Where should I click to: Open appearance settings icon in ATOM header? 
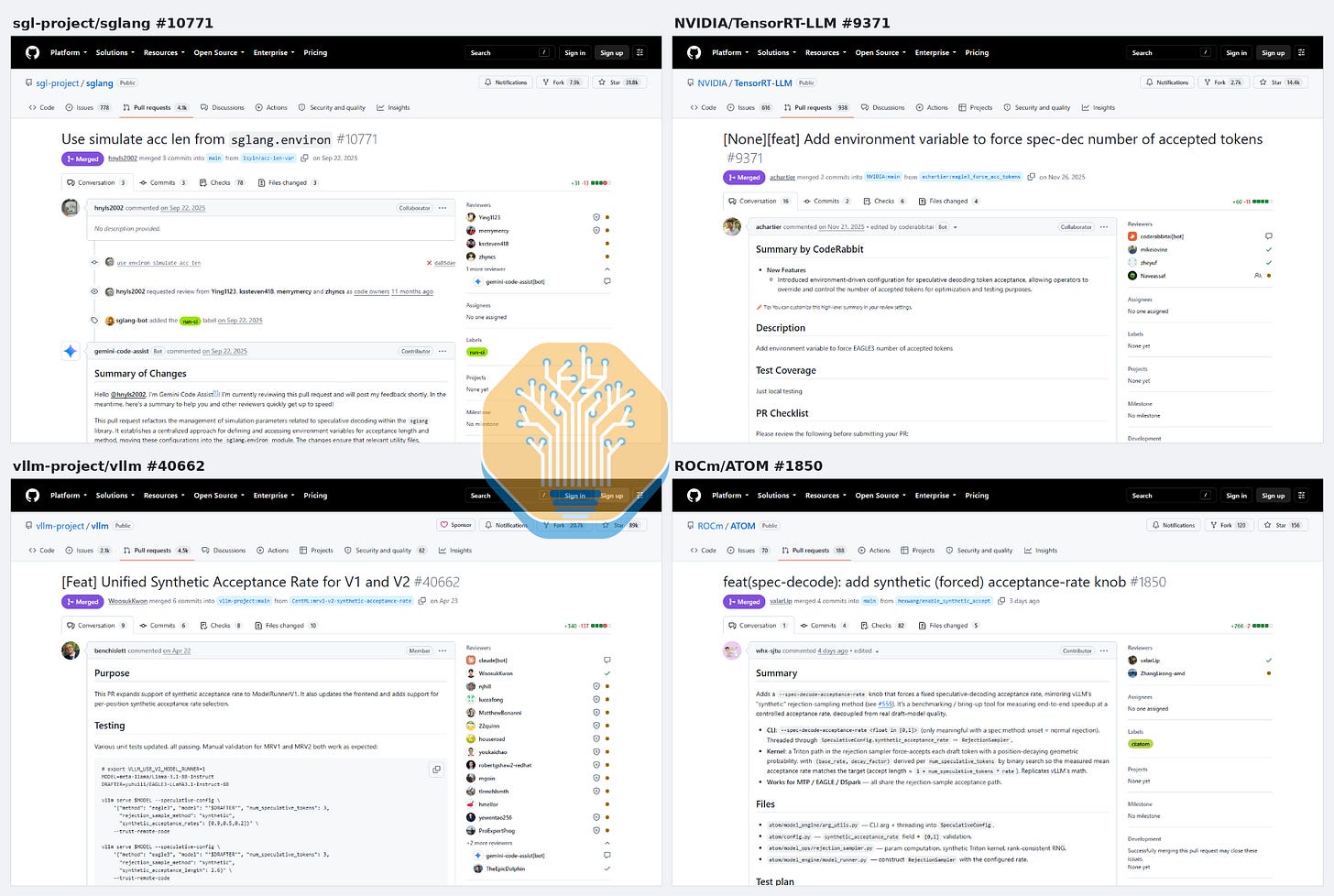pyautogui.click(x=1301, y=496)
